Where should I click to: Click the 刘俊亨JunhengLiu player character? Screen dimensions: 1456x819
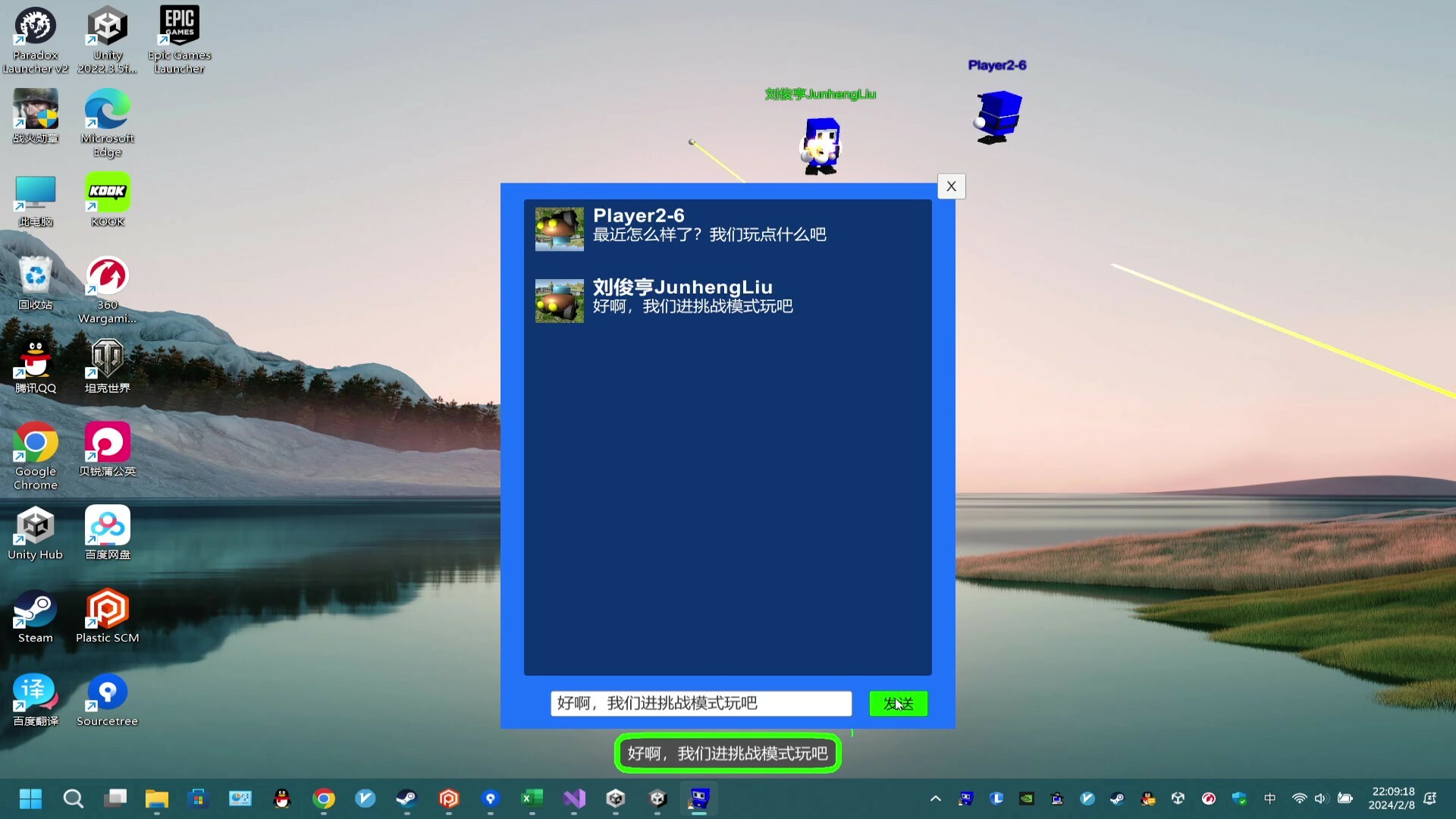tap(821, 146)
